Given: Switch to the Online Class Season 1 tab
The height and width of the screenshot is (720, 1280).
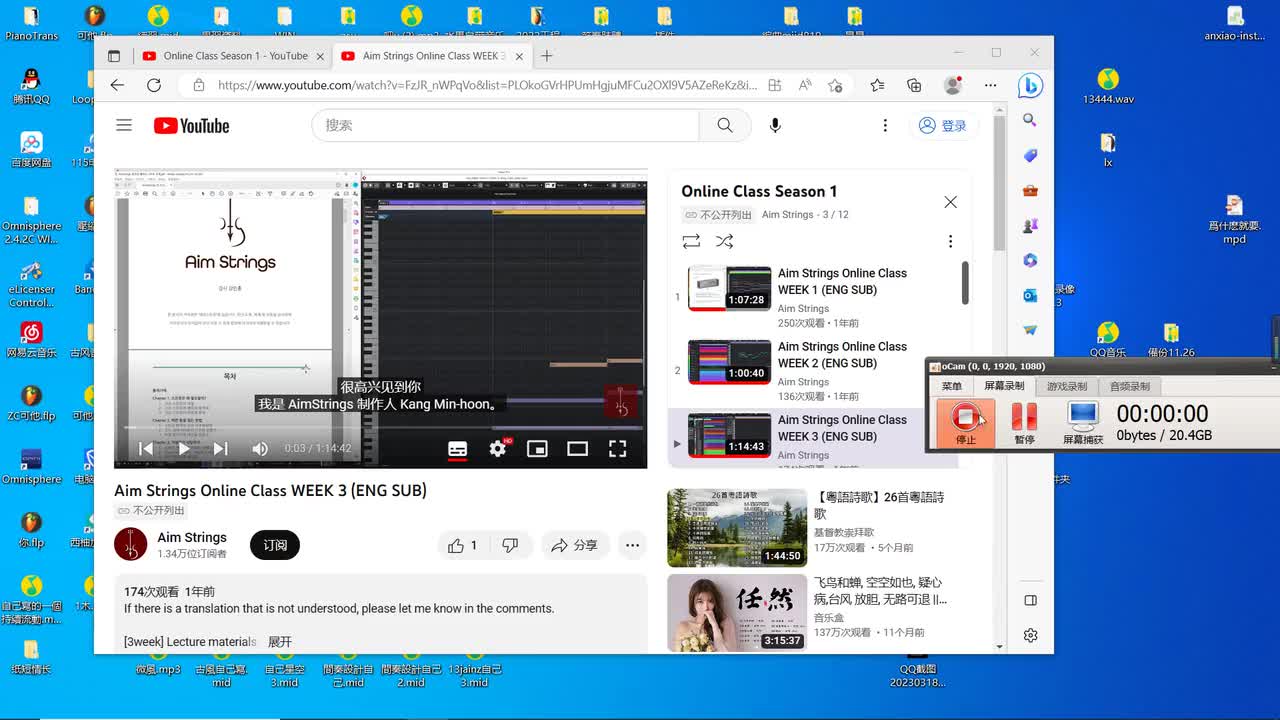Looking at the screenshot, I should pyautogui.click(x=234, y=56).
